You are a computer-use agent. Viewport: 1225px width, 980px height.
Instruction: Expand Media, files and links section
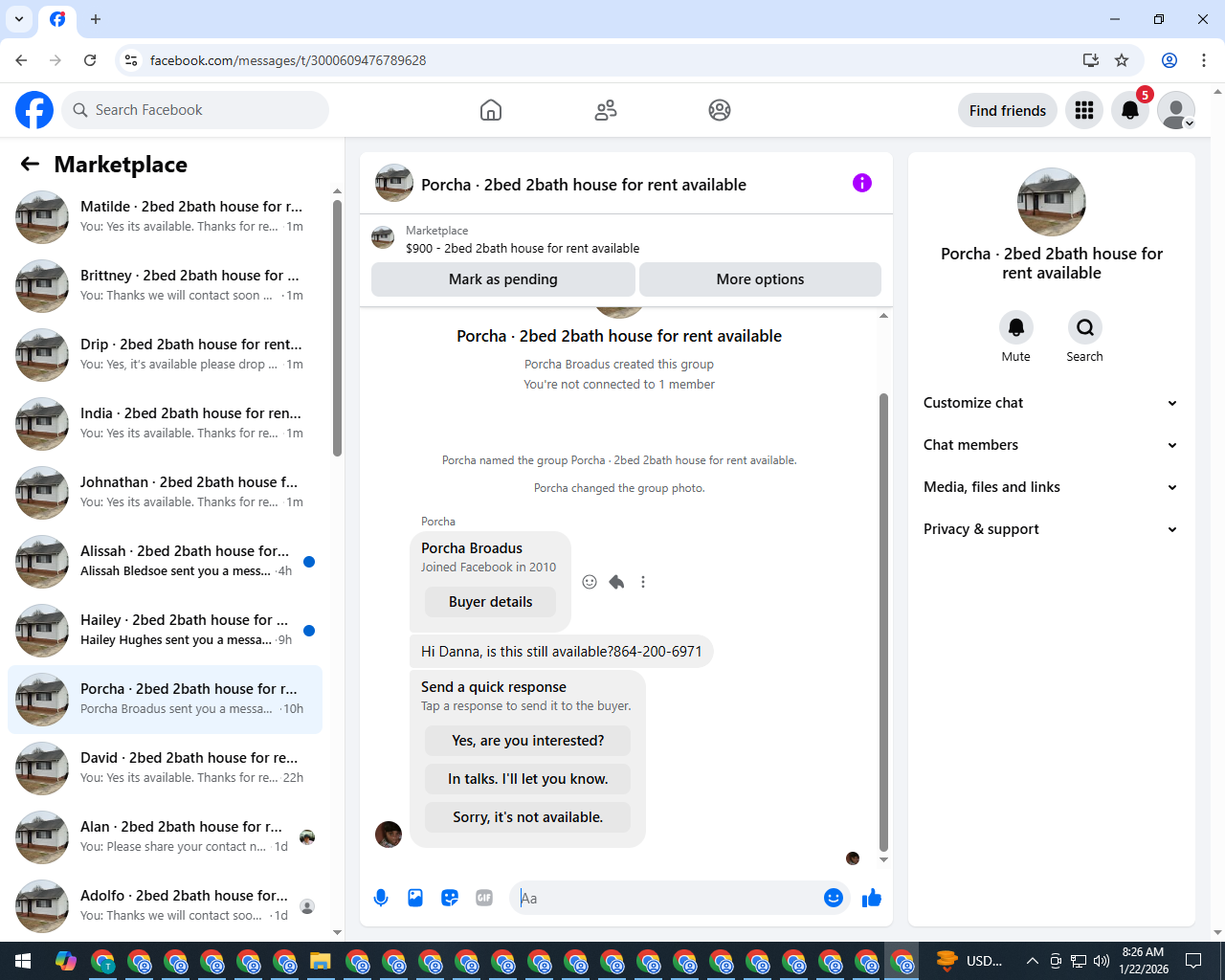[1050, 487]
